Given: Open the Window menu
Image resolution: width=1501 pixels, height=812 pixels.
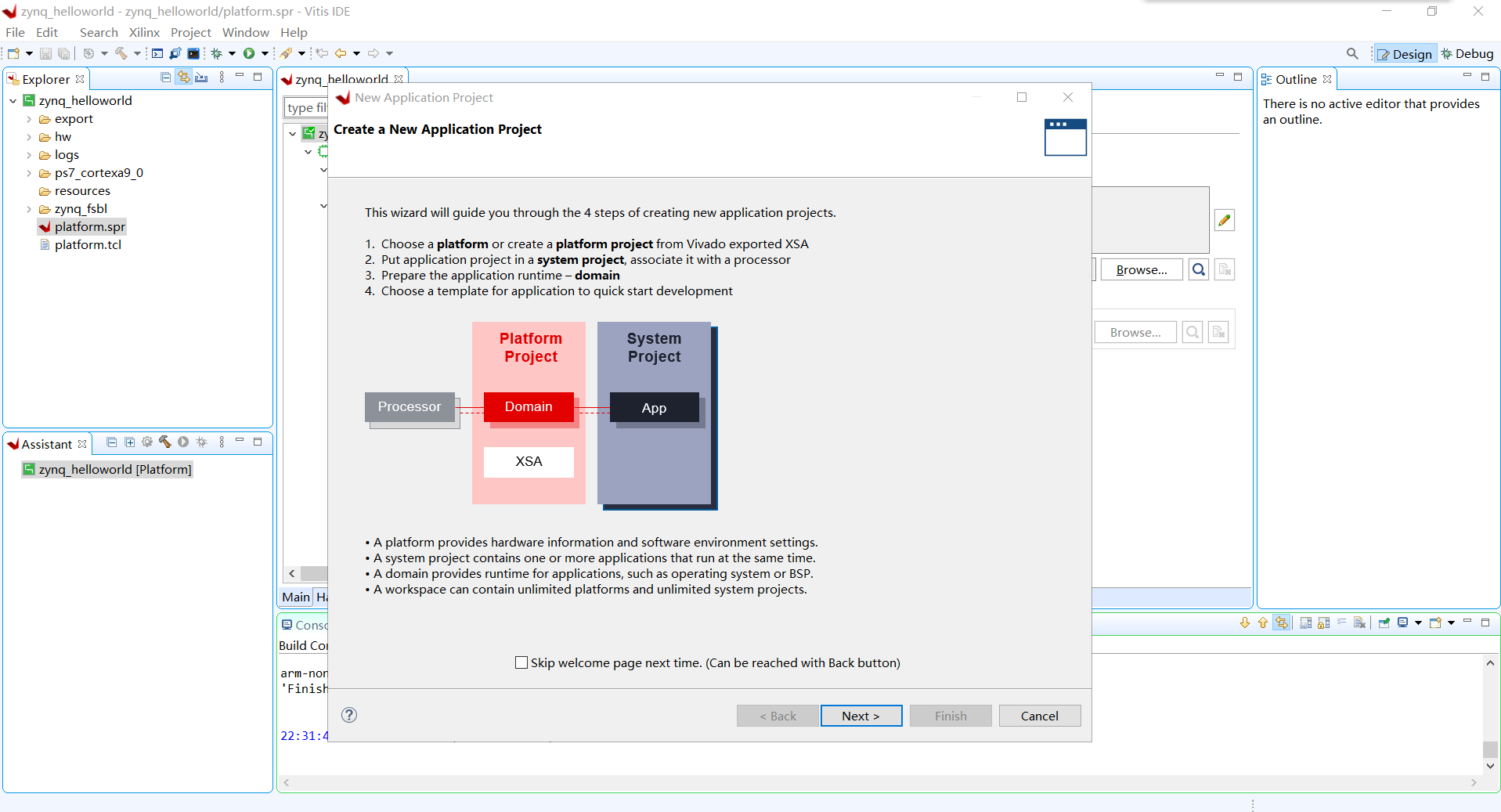Looking at the screenshot, I should point(245,32).
